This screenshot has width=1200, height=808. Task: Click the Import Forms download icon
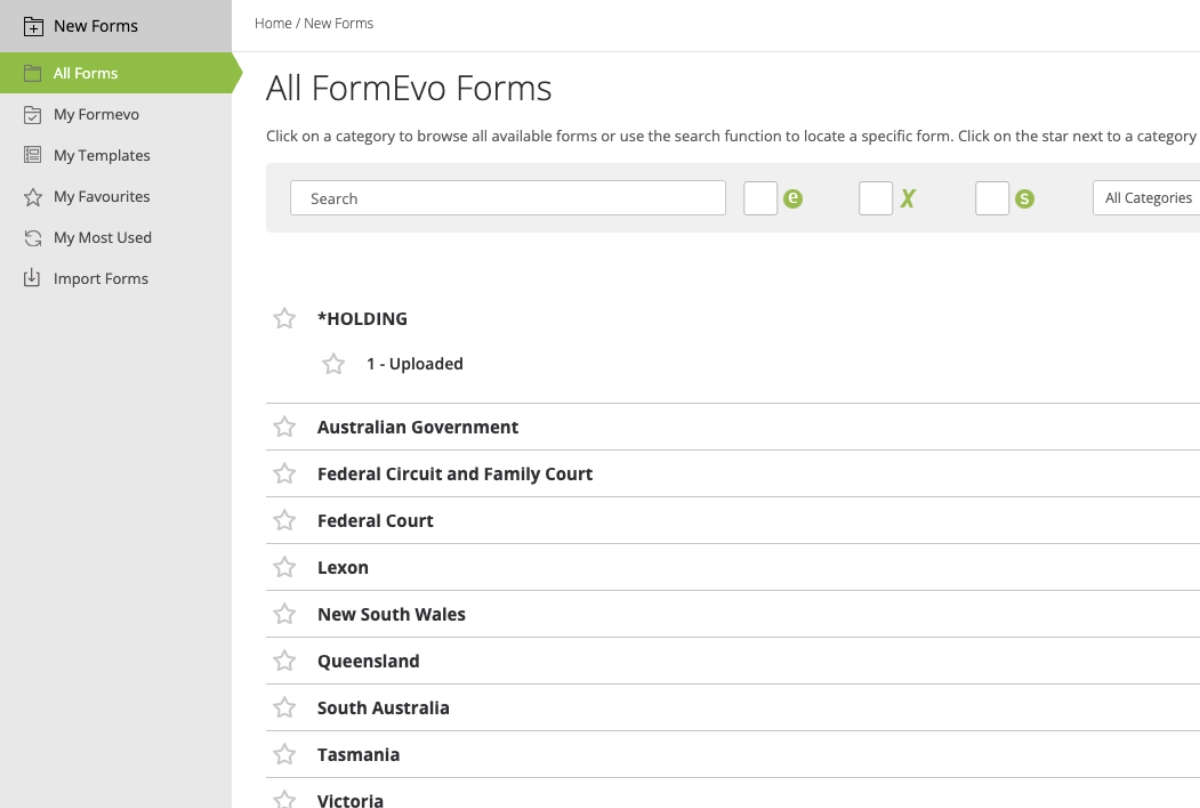[x=33, y=278]
